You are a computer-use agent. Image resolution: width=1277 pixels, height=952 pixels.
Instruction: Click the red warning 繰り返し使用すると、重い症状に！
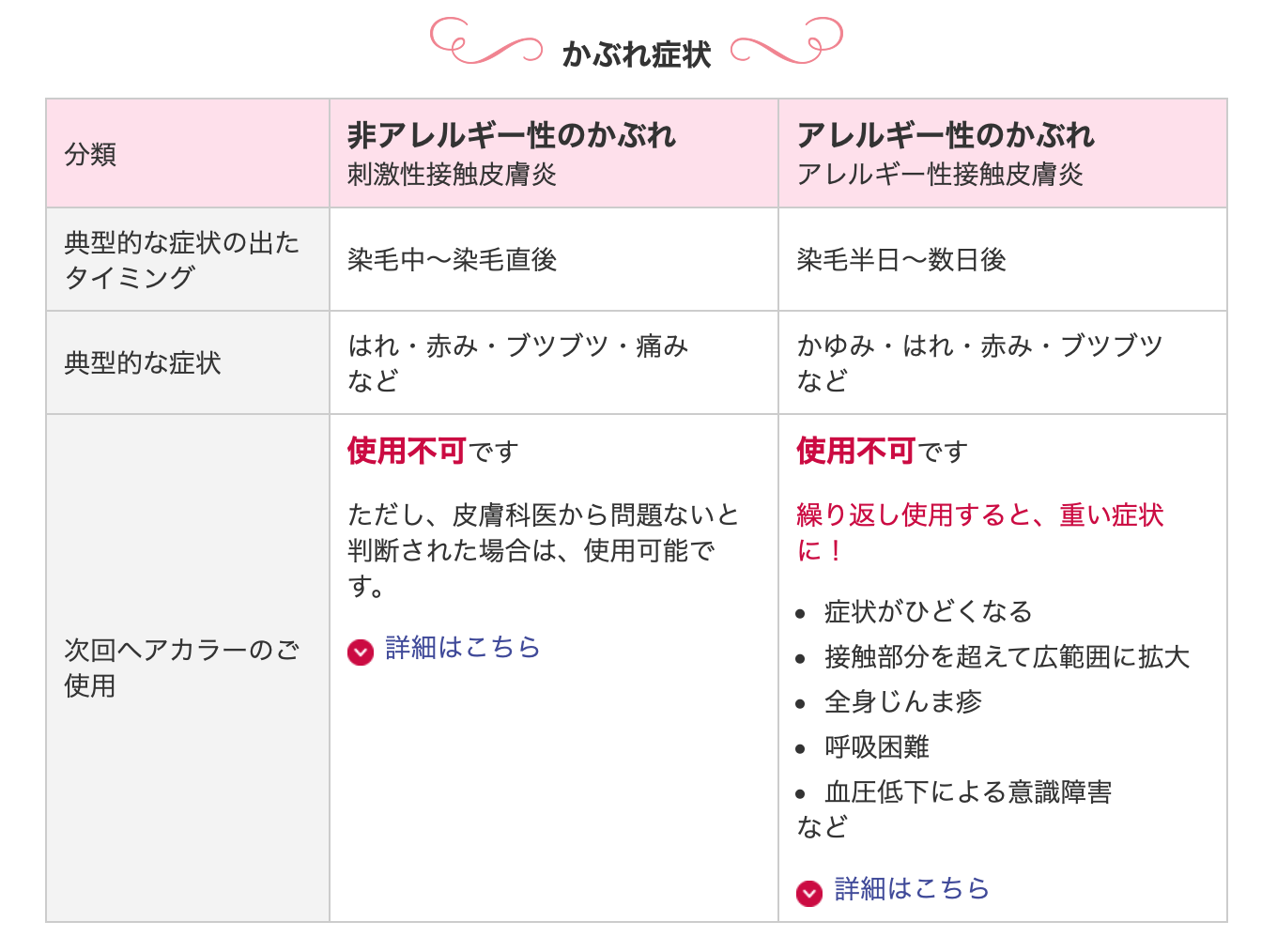click(979, 532)
